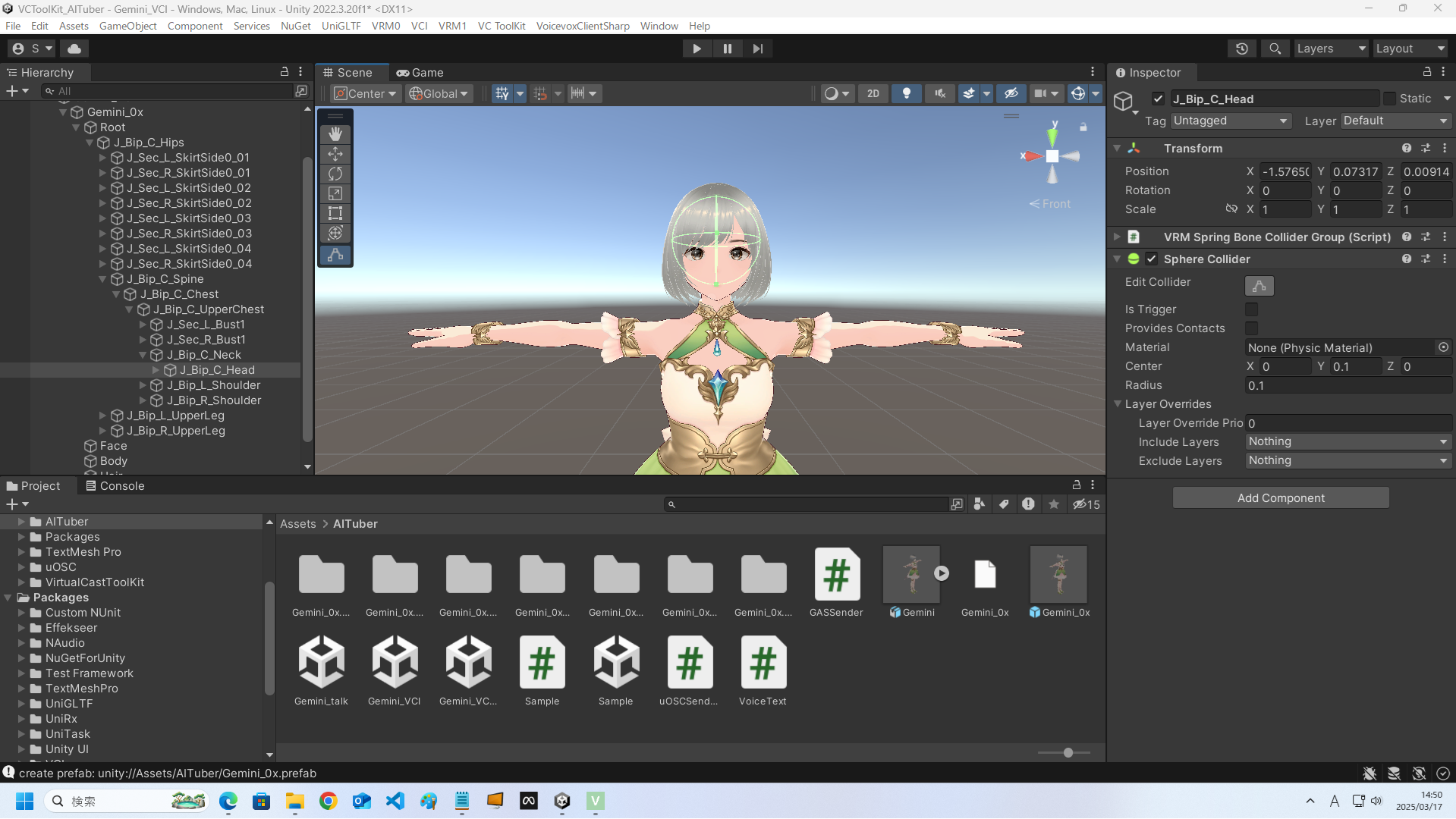Viewport: 1456px width, 819px height.
Task: Click the Add Component button
Action: coord(1281,498)
